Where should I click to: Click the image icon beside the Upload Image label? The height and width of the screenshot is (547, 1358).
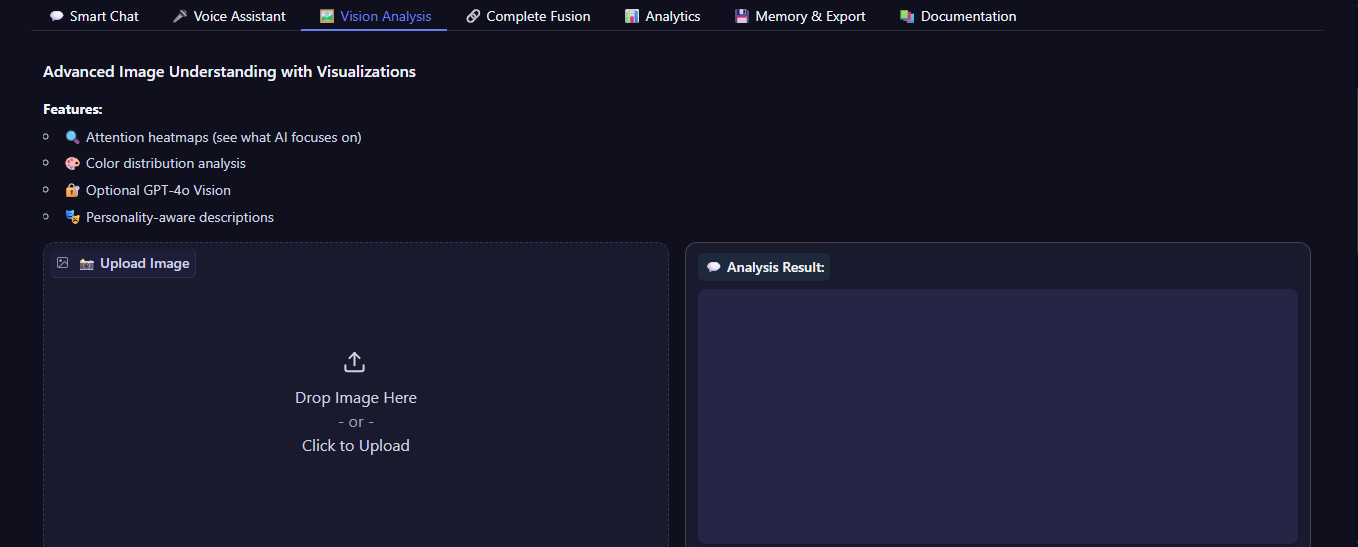(63, 263)
